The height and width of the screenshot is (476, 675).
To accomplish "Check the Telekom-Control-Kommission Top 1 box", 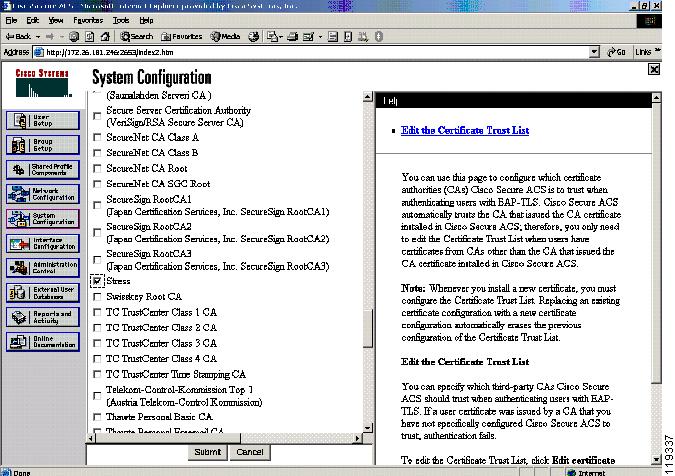I will [x=97, y=396].
